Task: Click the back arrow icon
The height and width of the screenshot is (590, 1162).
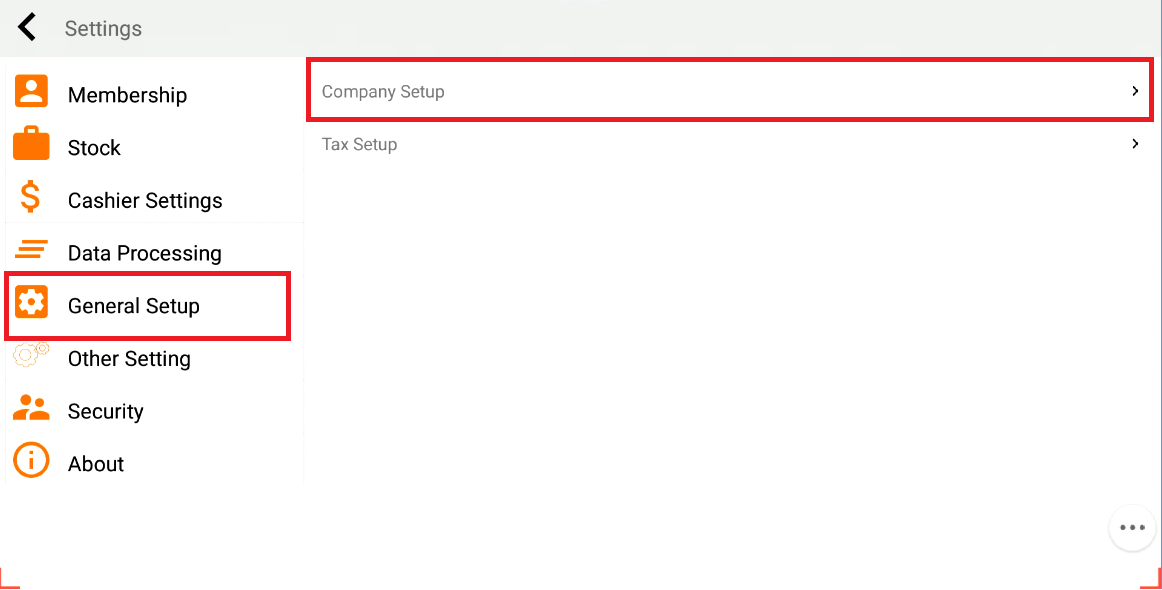Action: coord(27,27)
